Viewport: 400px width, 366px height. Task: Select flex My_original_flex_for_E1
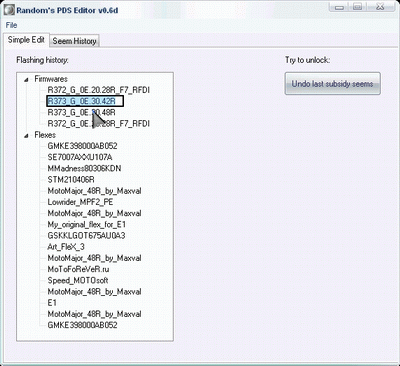tap(87, 224)
